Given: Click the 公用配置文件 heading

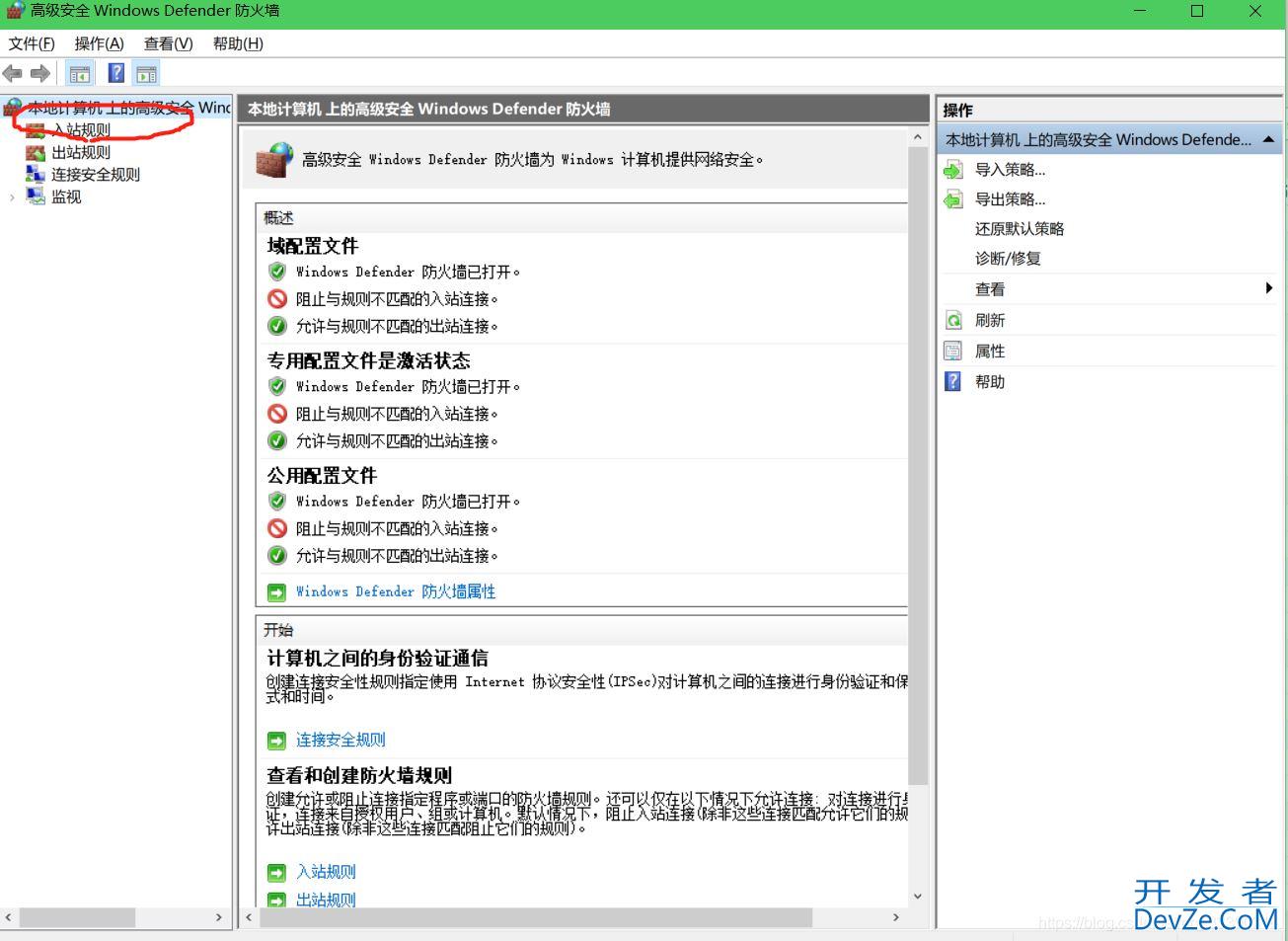Looking at the screenshot, I should click(x=322, y=475).
